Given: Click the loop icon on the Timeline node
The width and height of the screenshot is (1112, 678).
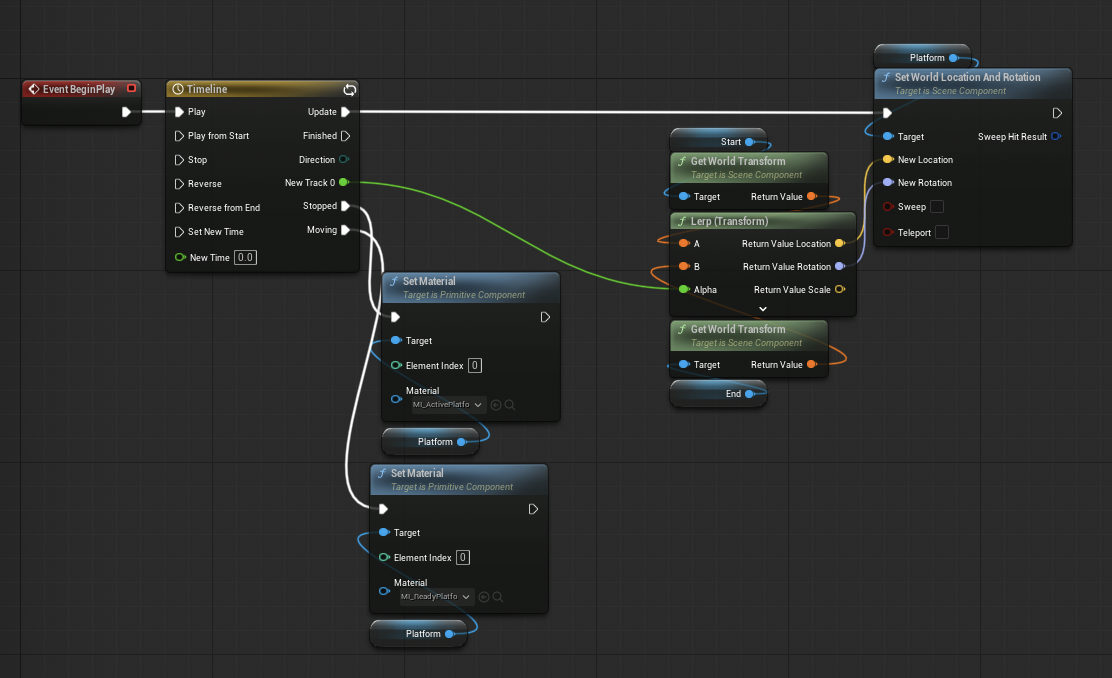Looking at the screenshot, I should (x=350, y=89).
